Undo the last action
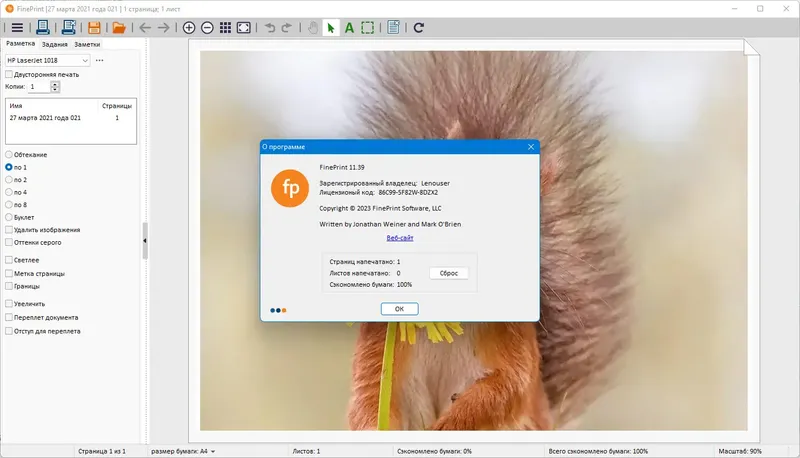Screen dimensions: 800x458 pyautogui.click(x=269, y=28)
